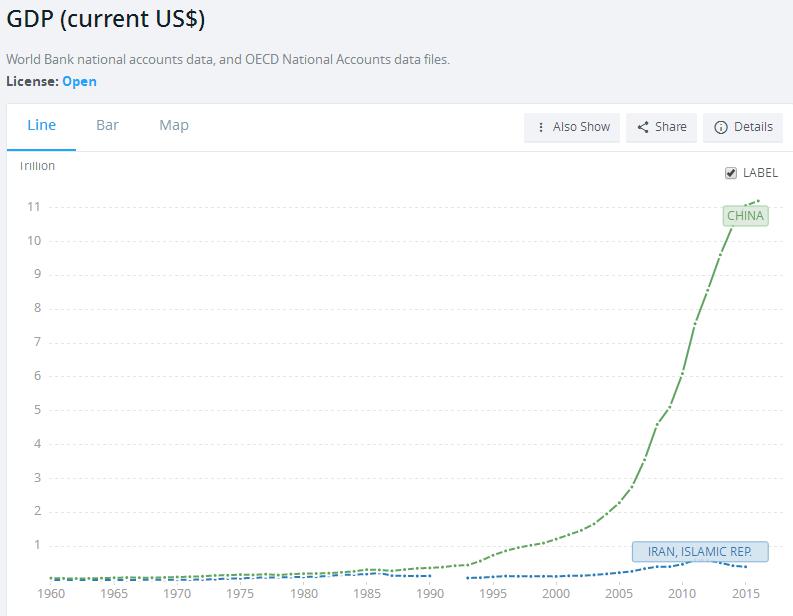Viewport: 793px width, 616px height.
Task: Click the IRAN, ISLAMIC REP. label
Action: [700, 551]
